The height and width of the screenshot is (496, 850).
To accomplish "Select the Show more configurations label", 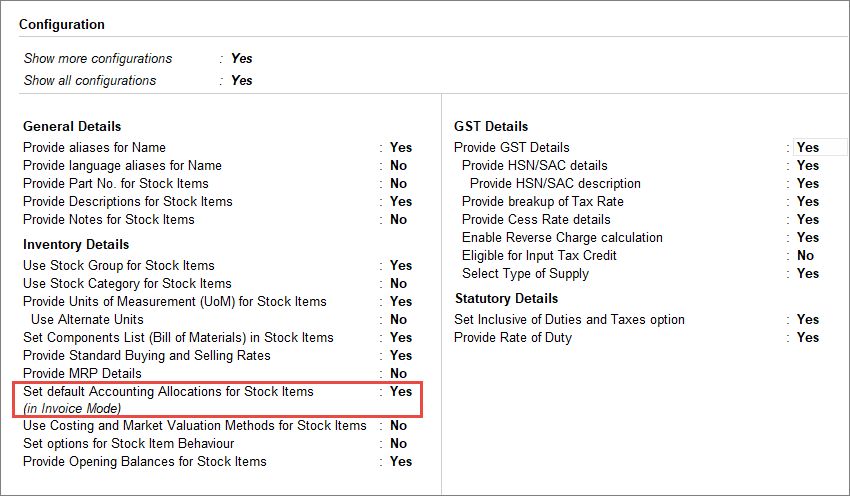I will coord(98,59).
